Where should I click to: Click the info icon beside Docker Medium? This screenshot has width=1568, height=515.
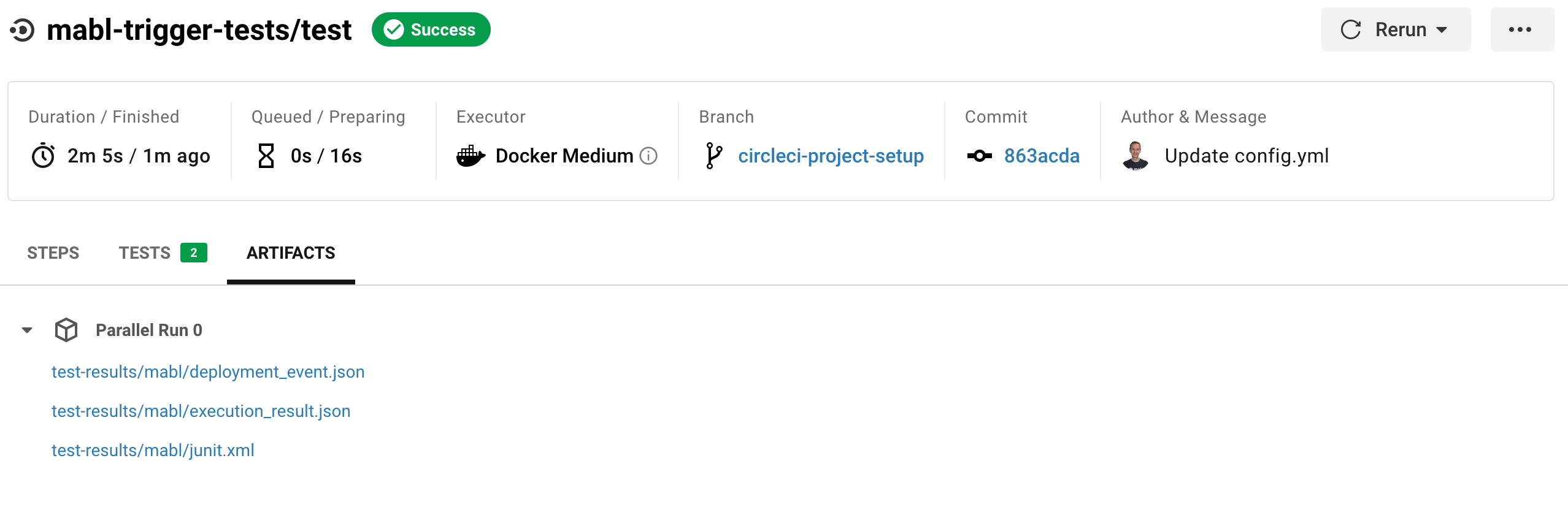coord(648,156)
